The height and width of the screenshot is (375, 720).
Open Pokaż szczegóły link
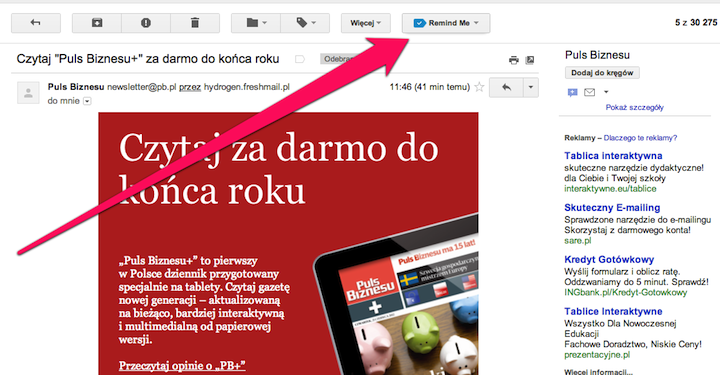[635, 107]
